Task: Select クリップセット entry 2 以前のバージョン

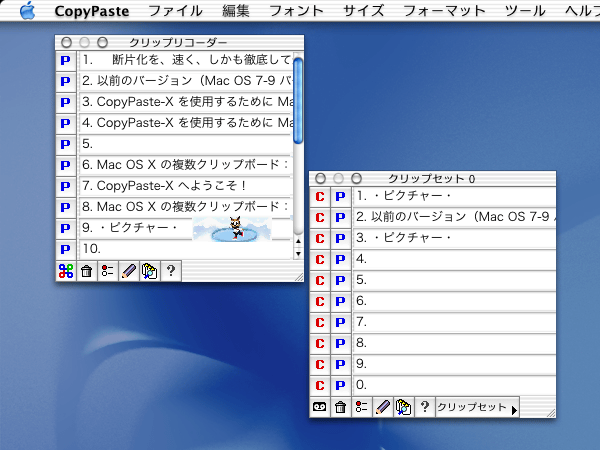Action: tap(454, 217)
